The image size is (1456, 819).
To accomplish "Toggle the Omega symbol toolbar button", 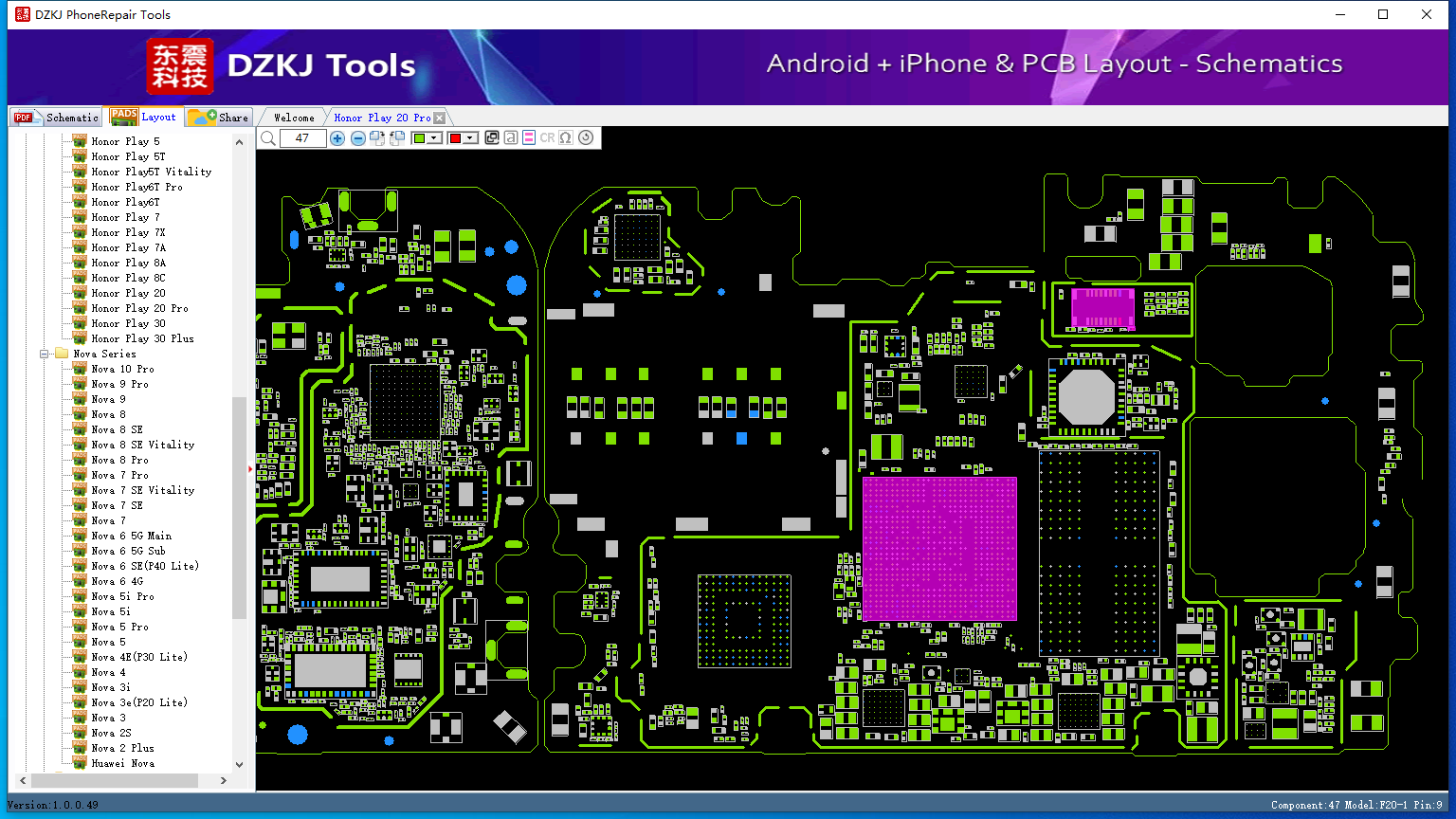I will pos(566,138).
